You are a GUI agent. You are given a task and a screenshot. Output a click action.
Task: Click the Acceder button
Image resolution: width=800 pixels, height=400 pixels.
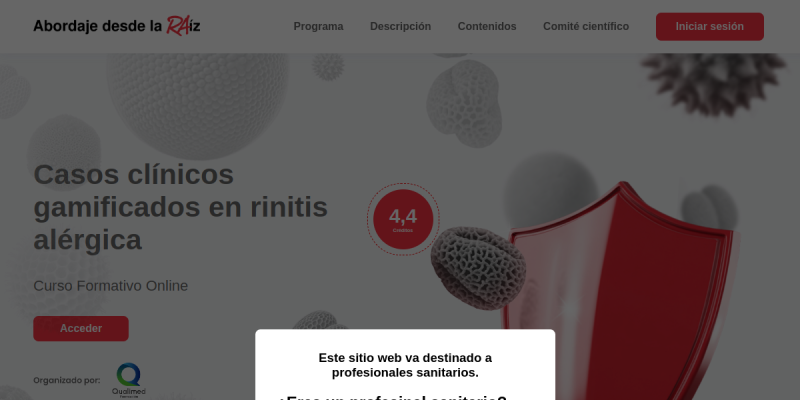81,329
